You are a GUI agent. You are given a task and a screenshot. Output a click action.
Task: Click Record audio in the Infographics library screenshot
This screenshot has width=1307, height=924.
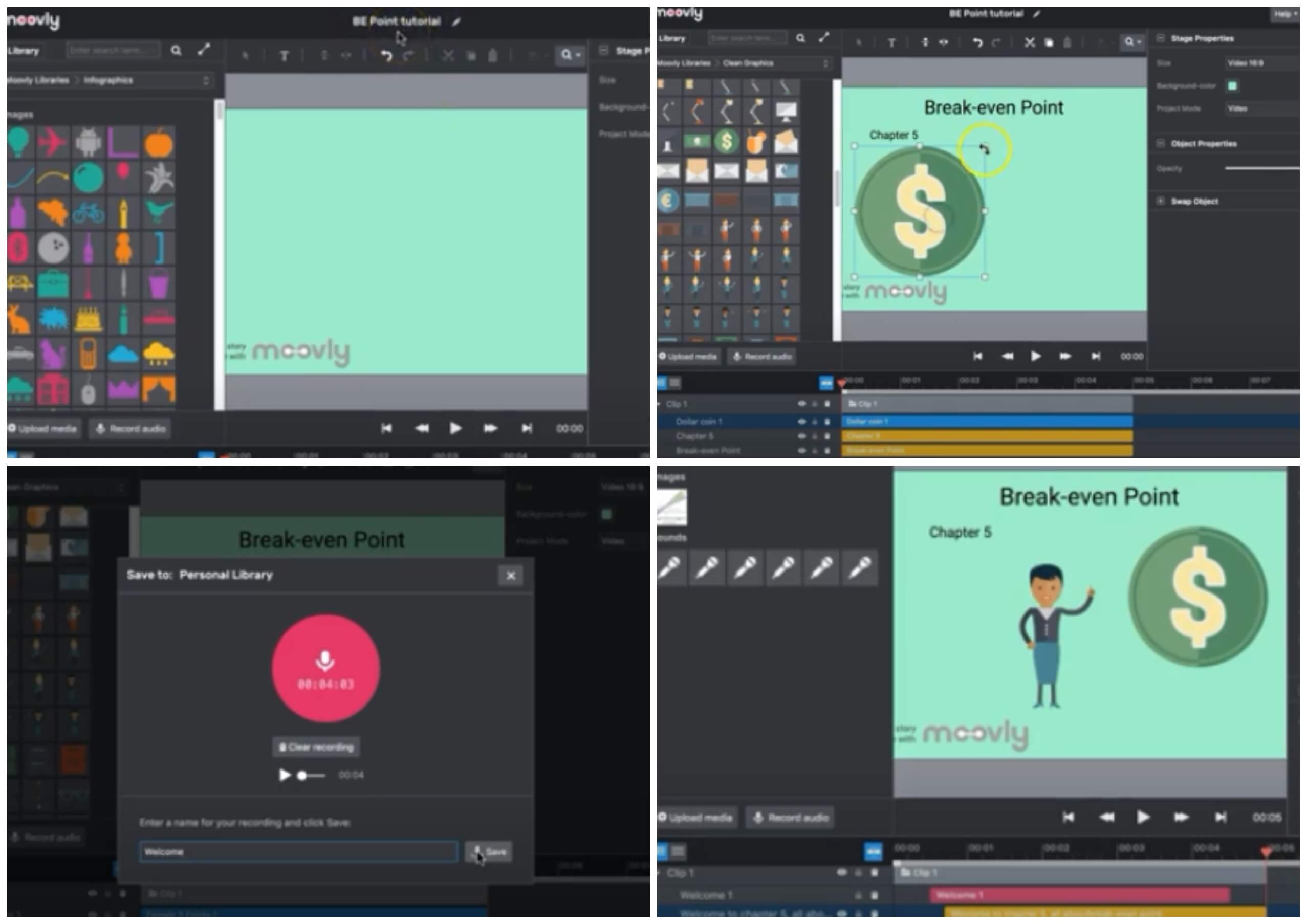130,428
